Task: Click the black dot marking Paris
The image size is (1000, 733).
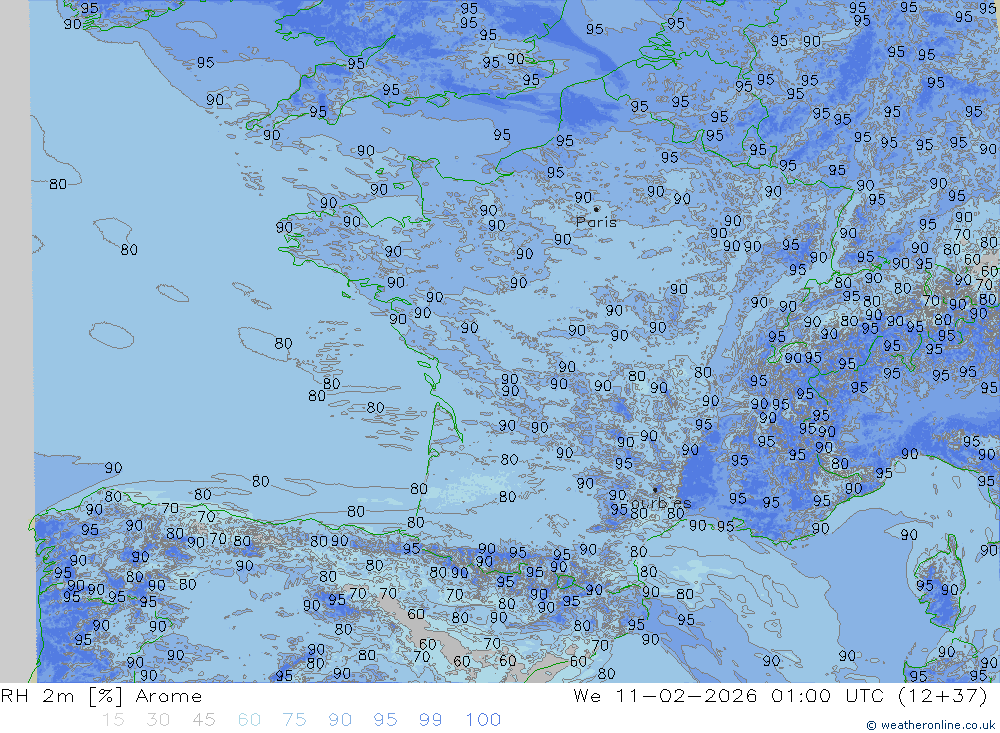Action: coord(596,209)
